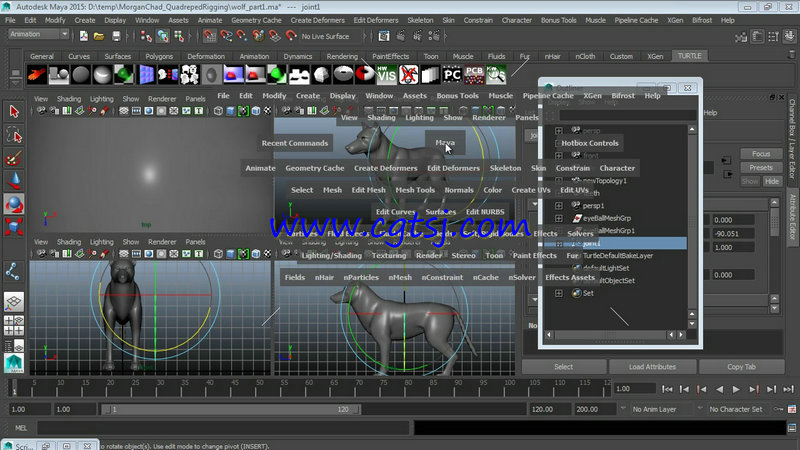
Task: Collapse the Attribute Editor section arrow near 0.000
Action: pos(534,204)
